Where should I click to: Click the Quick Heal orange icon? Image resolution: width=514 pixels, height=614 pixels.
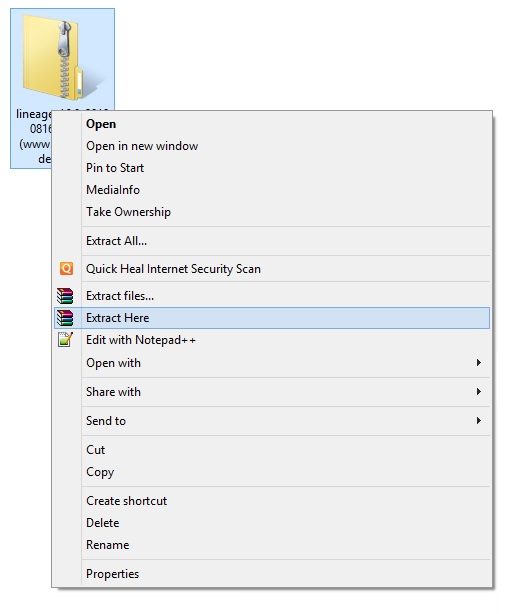click(x=66, y=269)
